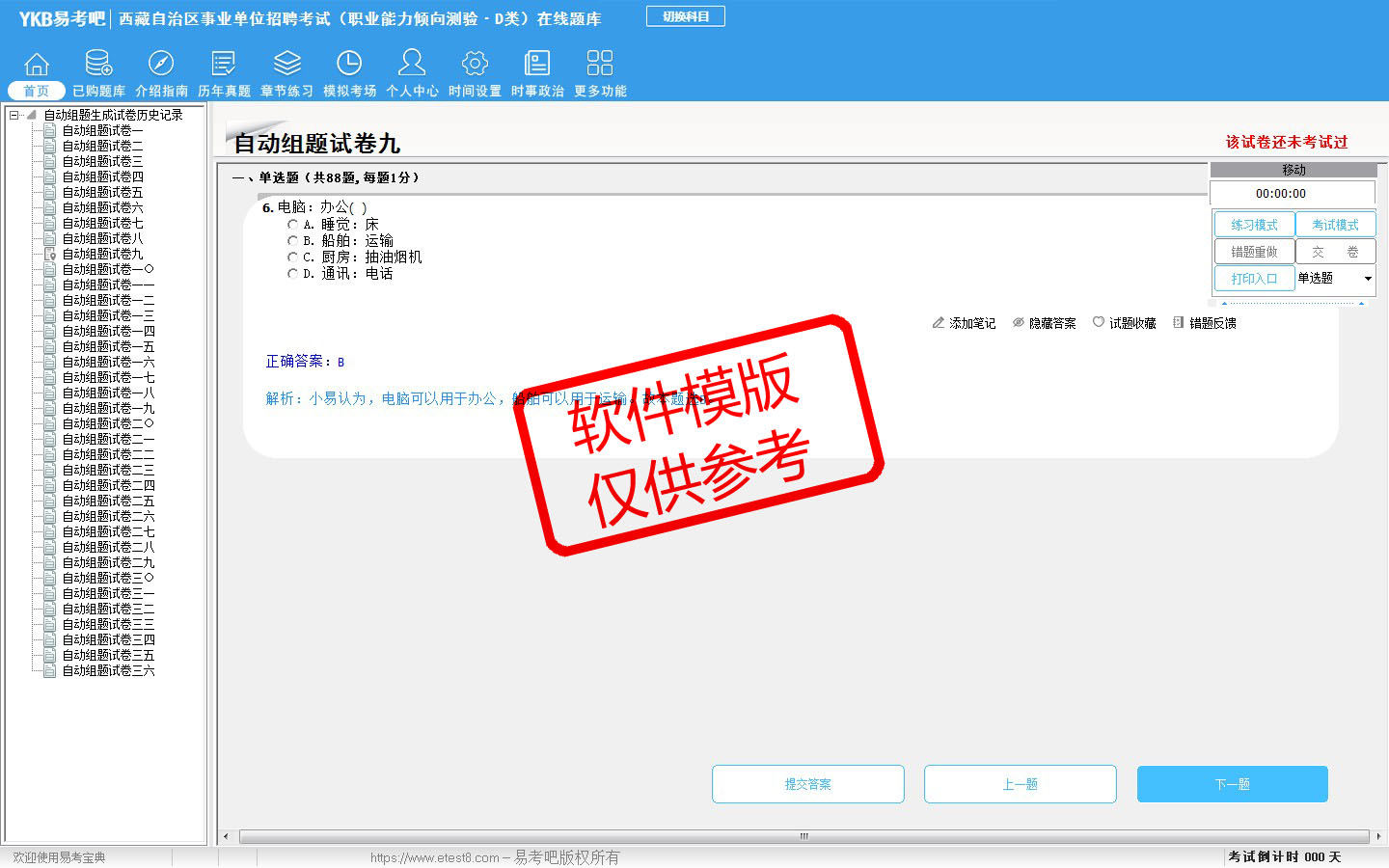1389x868 pixels.
Task: Click the 下一题 next question button
Action: [x=1232, y=784]
